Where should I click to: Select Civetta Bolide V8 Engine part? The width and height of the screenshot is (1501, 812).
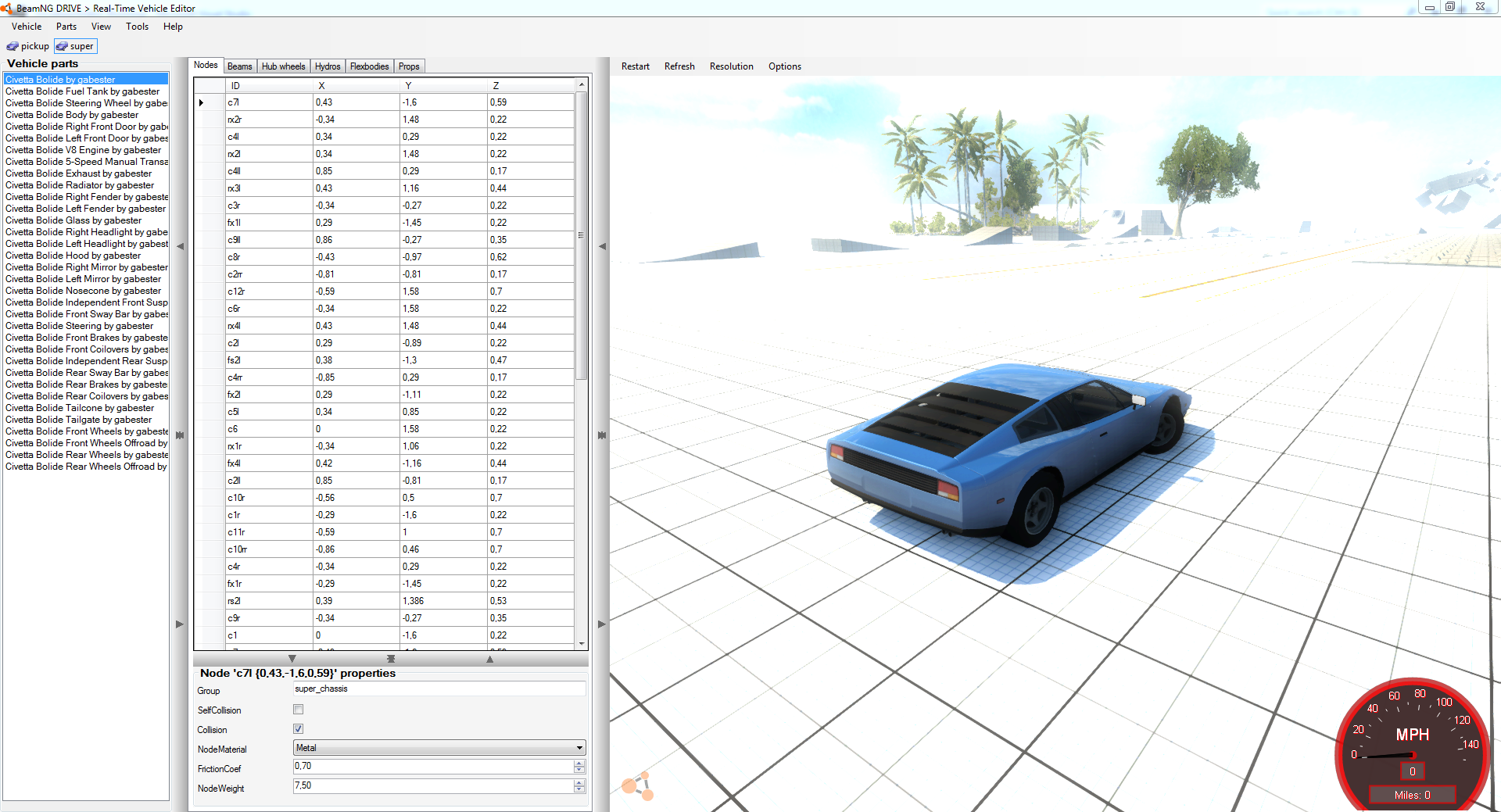[x=86, y=150]
